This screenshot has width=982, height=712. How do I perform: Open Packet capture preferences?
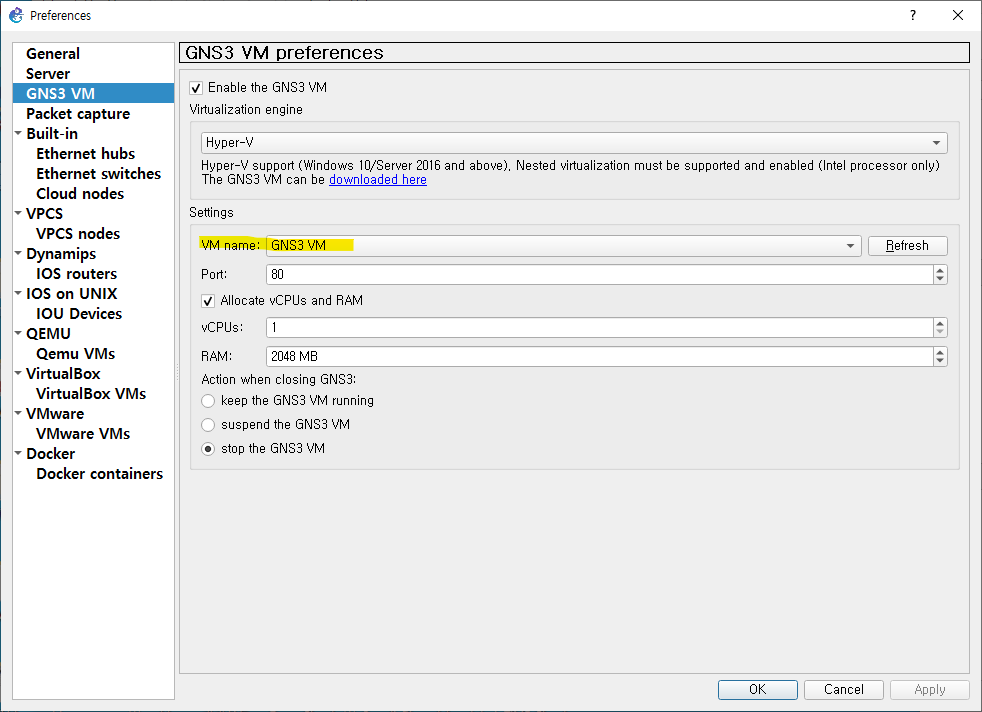pos(78,114)
